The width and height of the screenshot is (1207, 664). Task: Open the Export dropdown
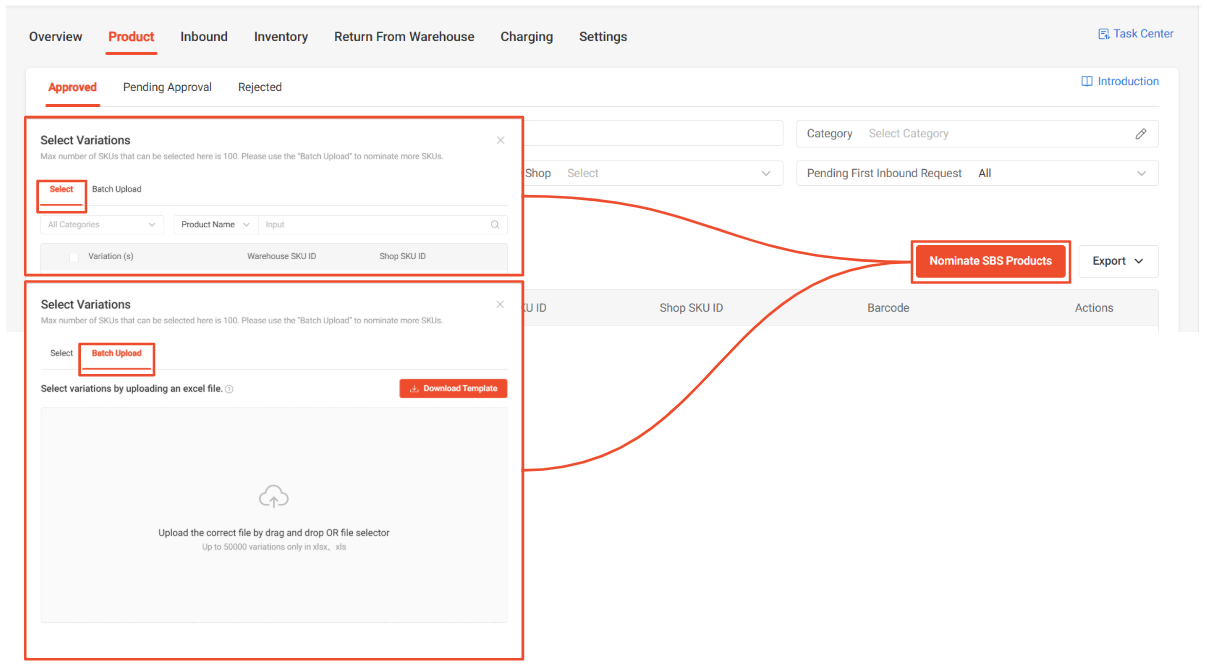point(1118,261)
